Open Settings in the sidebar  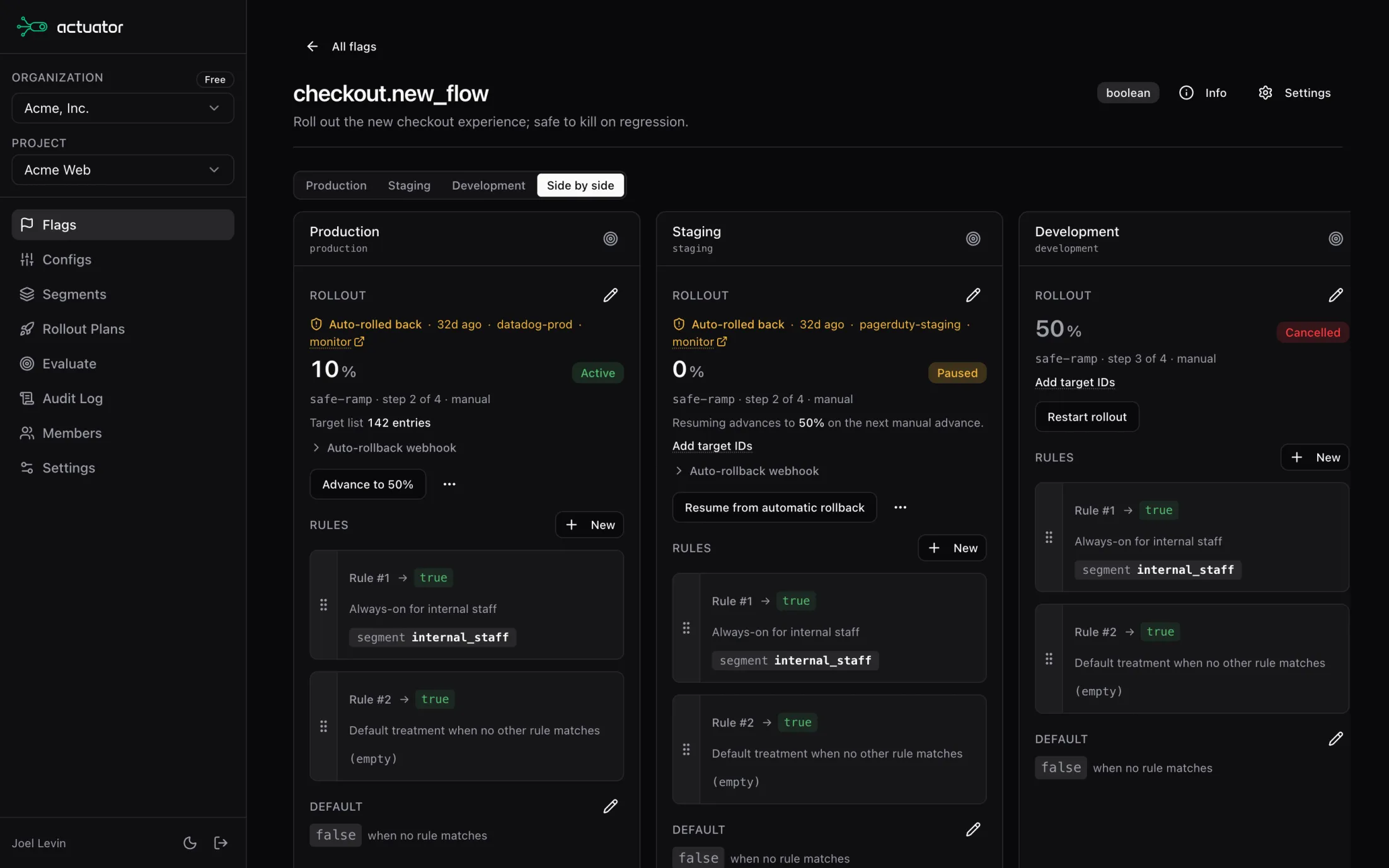click(123, 467)
